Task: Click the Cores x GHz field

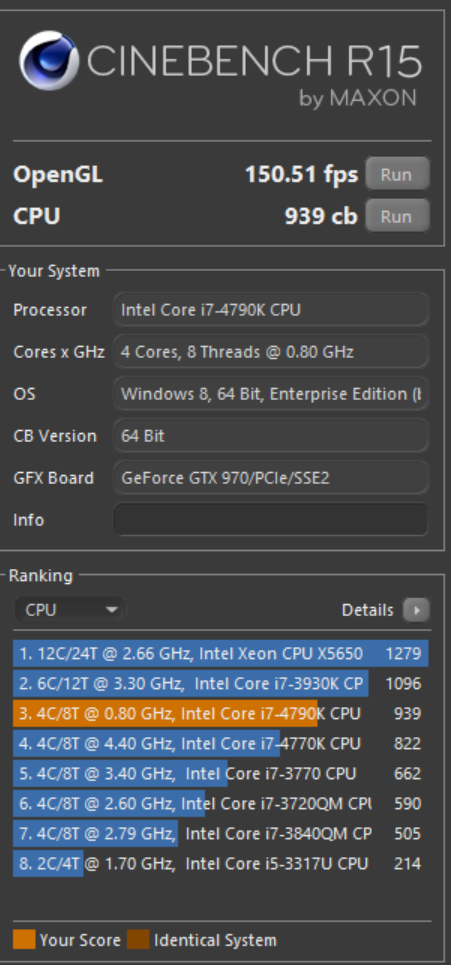Action: pos(271,351)
